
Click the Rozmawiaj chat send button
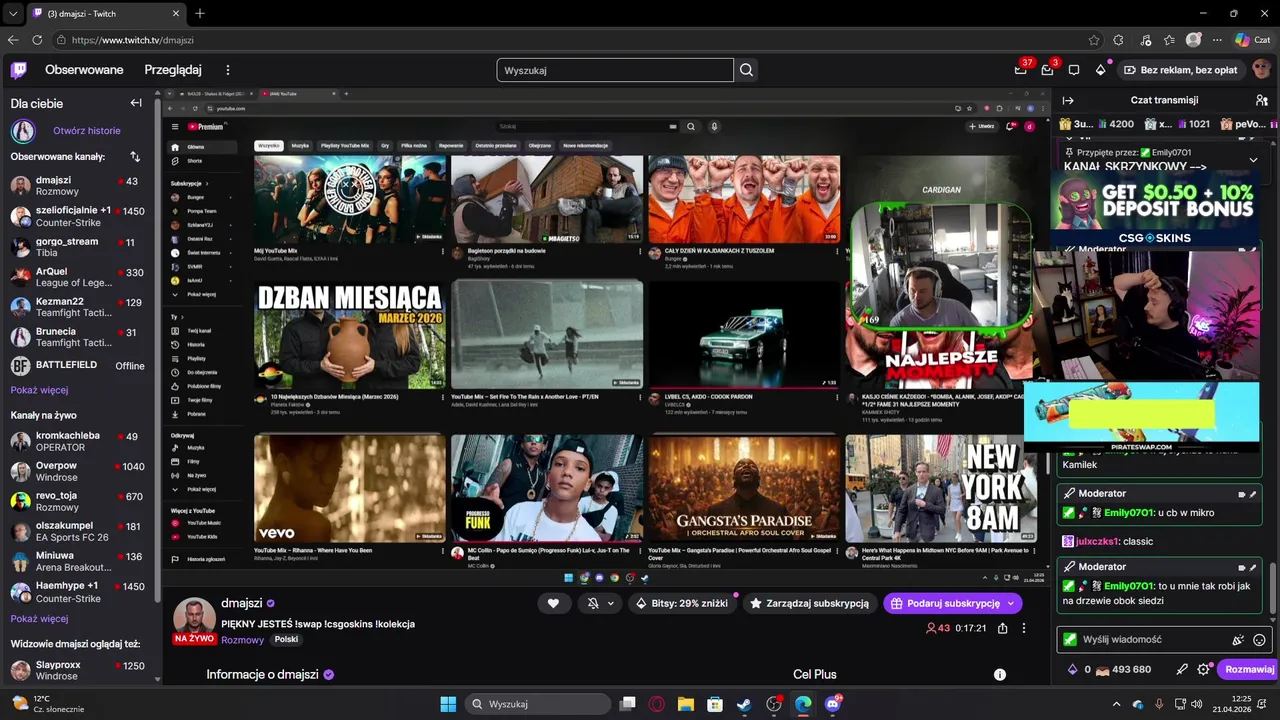(x=1249, y=669)
